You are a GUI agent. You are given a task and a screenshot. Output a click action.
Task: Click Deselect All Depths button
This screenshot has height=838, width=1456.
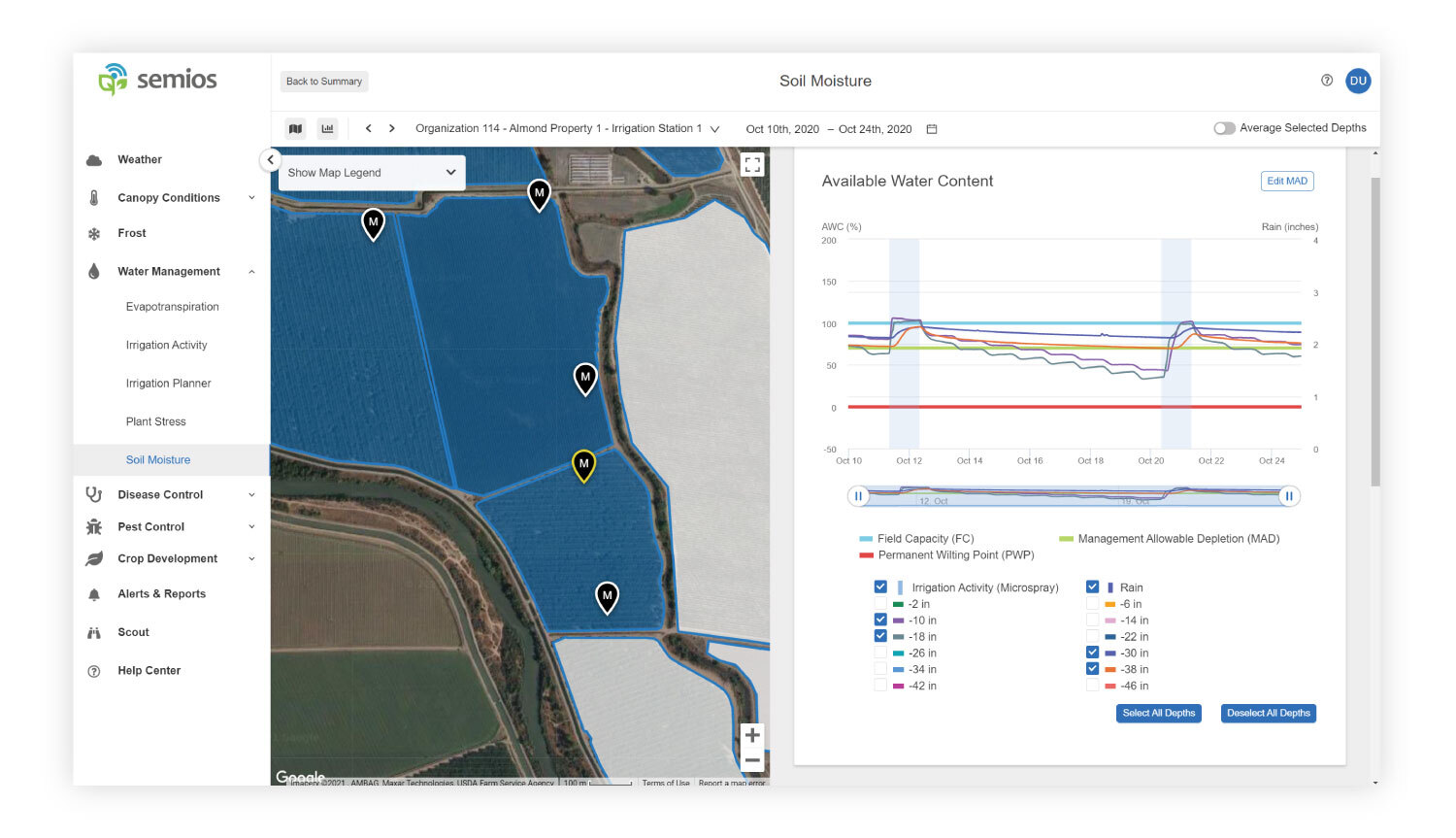coord(1269,714)
